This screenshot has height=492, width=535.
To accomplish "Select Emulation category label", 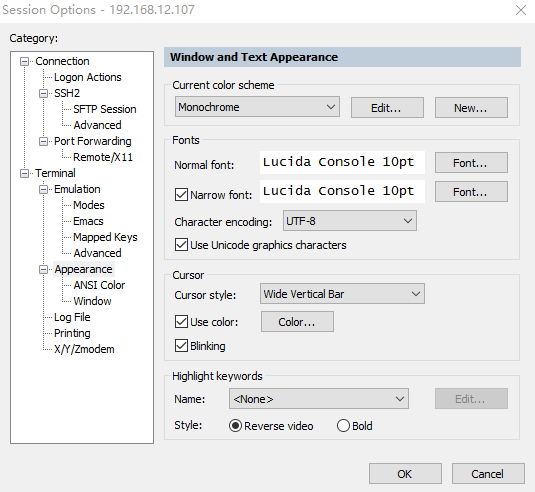I will coord(77,189).
